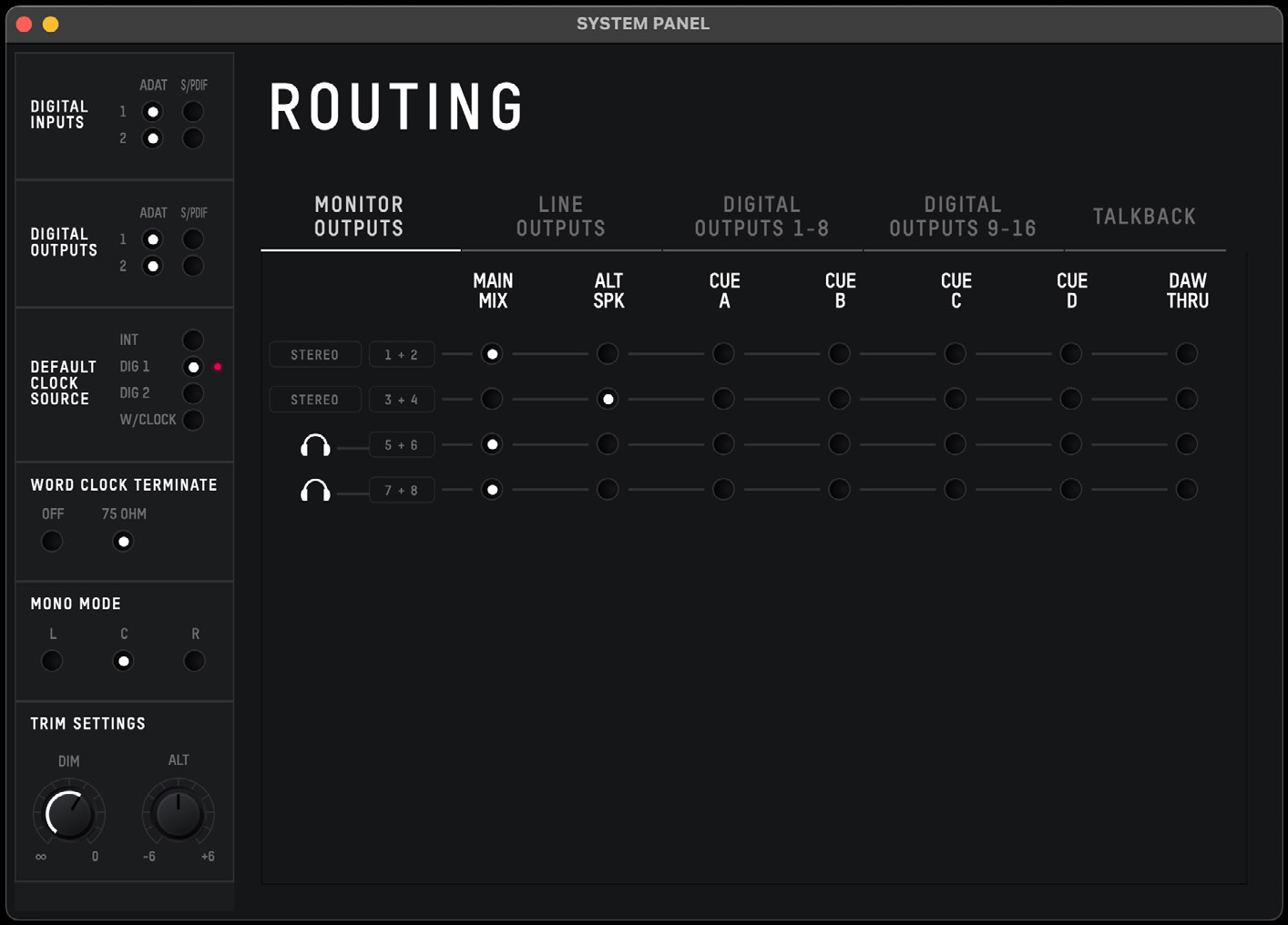1288x925 pixels.
Task: Click the 5 + 6 output label
Action: point(402,445)
